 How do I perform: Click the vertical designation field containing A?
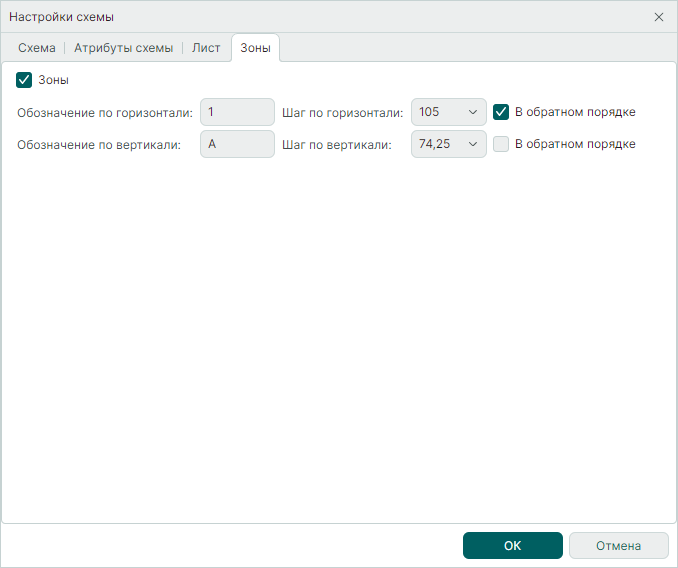pyautogui.click(x=237, y=144)
